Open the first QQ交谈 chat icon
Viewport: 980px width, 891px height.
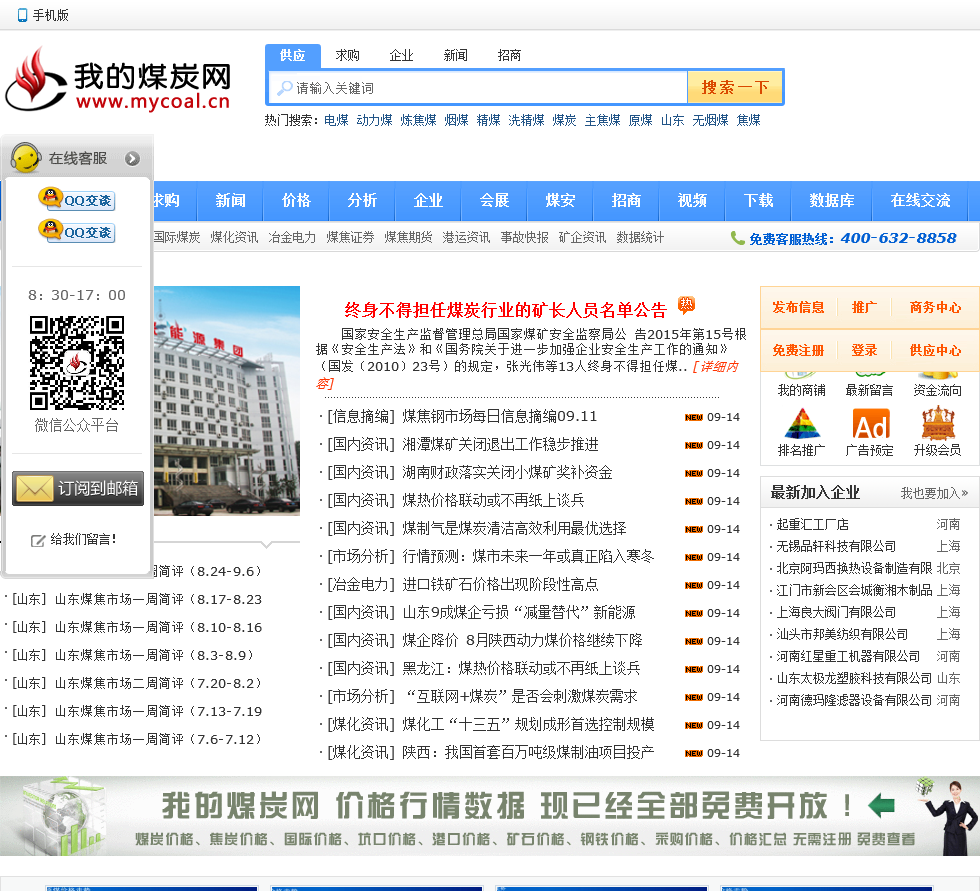pyautogui.click(x=77, y=199)
